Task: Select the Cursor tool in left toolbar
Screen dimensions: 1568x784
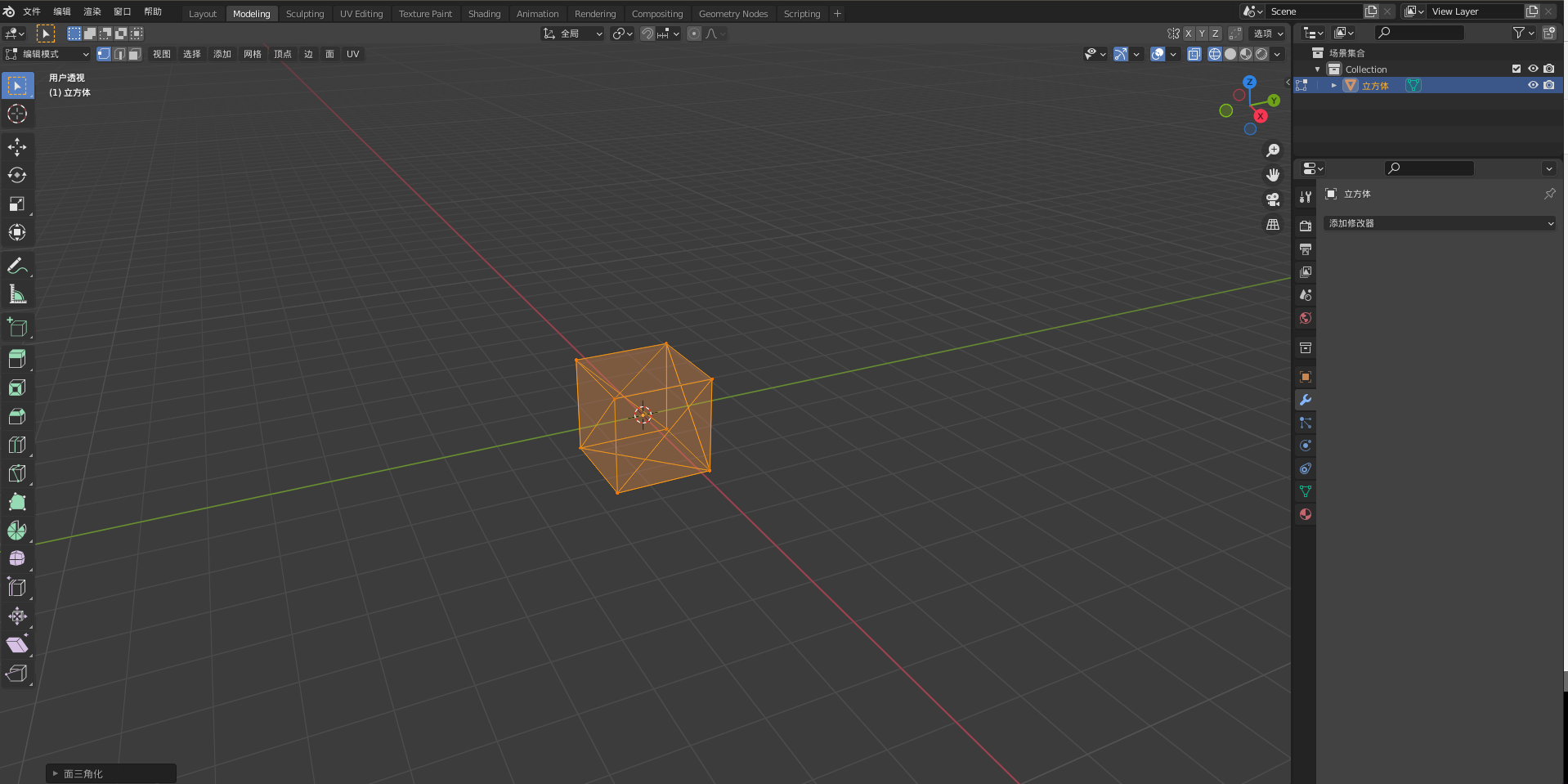Action: pyautogui.click(x=17, y=114)
